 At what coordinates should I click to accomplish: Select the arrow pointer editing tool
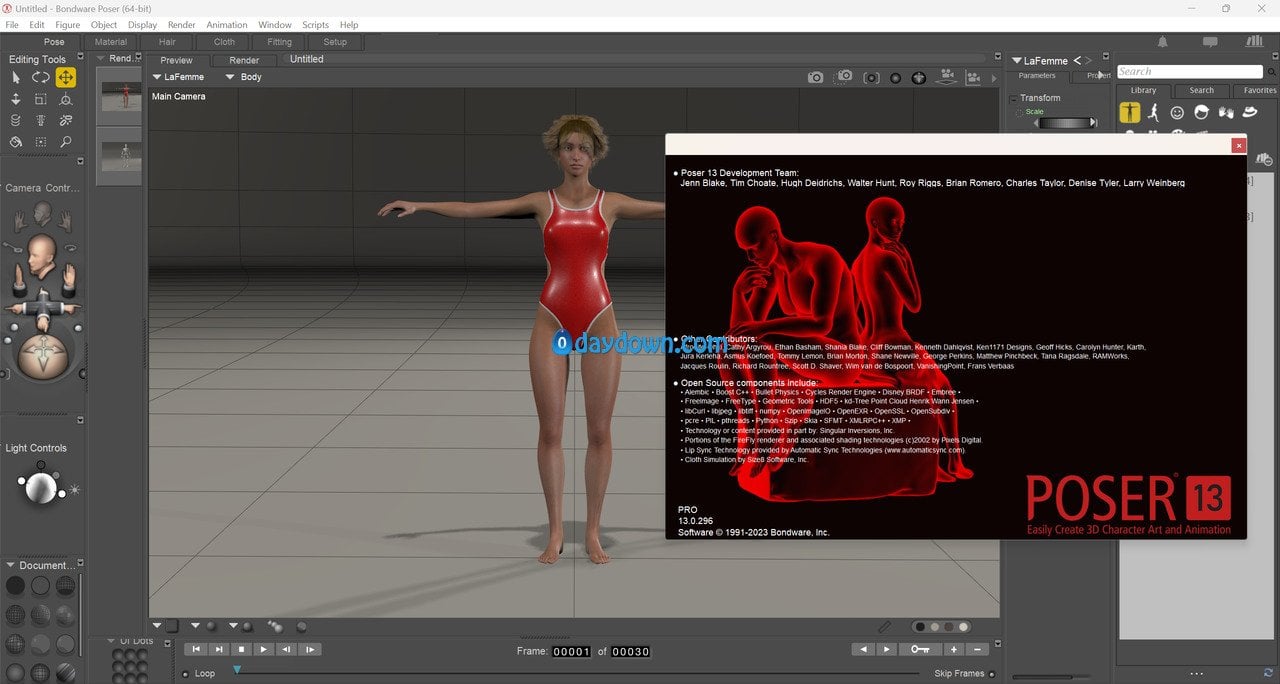point(16,77)
